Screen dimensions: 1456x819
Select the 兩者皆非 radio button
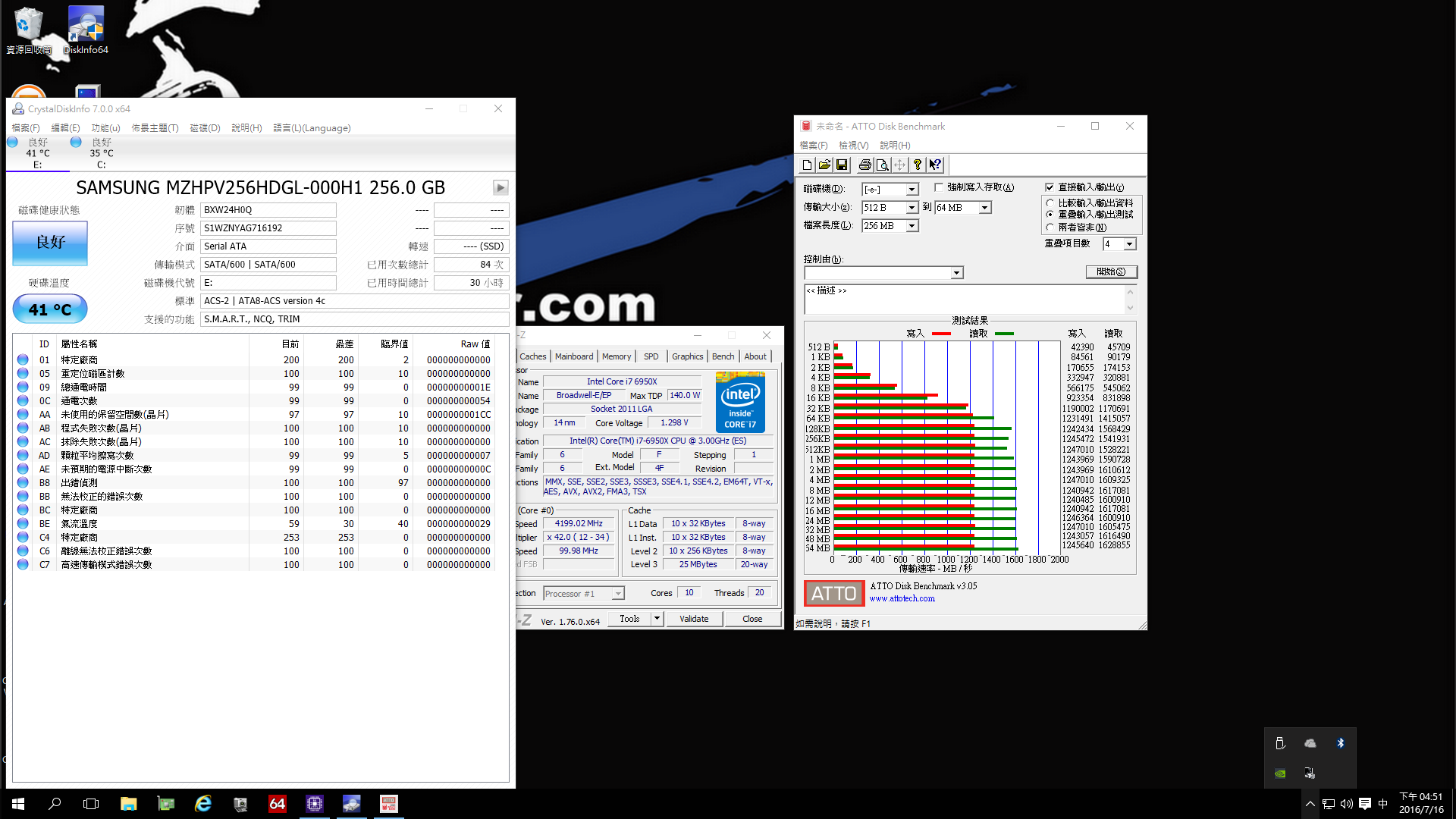[x=1050, y=227]
